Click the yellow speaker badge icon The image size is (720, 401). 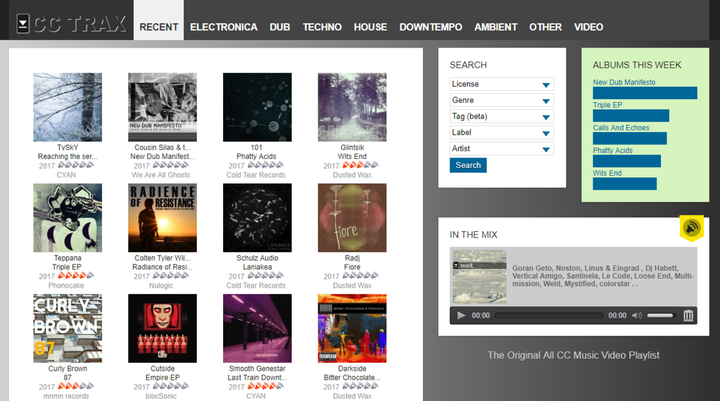[692, 227]
